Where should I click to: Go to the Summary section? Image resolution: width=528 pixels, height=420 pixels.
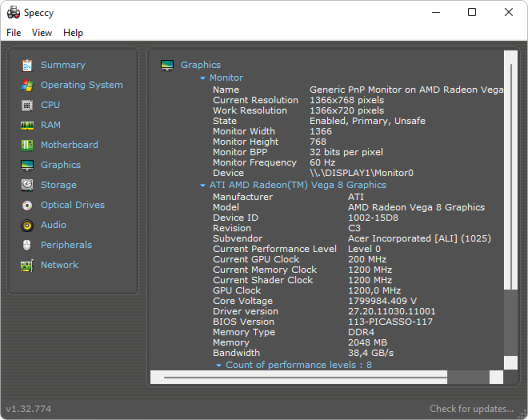[63, 65]
